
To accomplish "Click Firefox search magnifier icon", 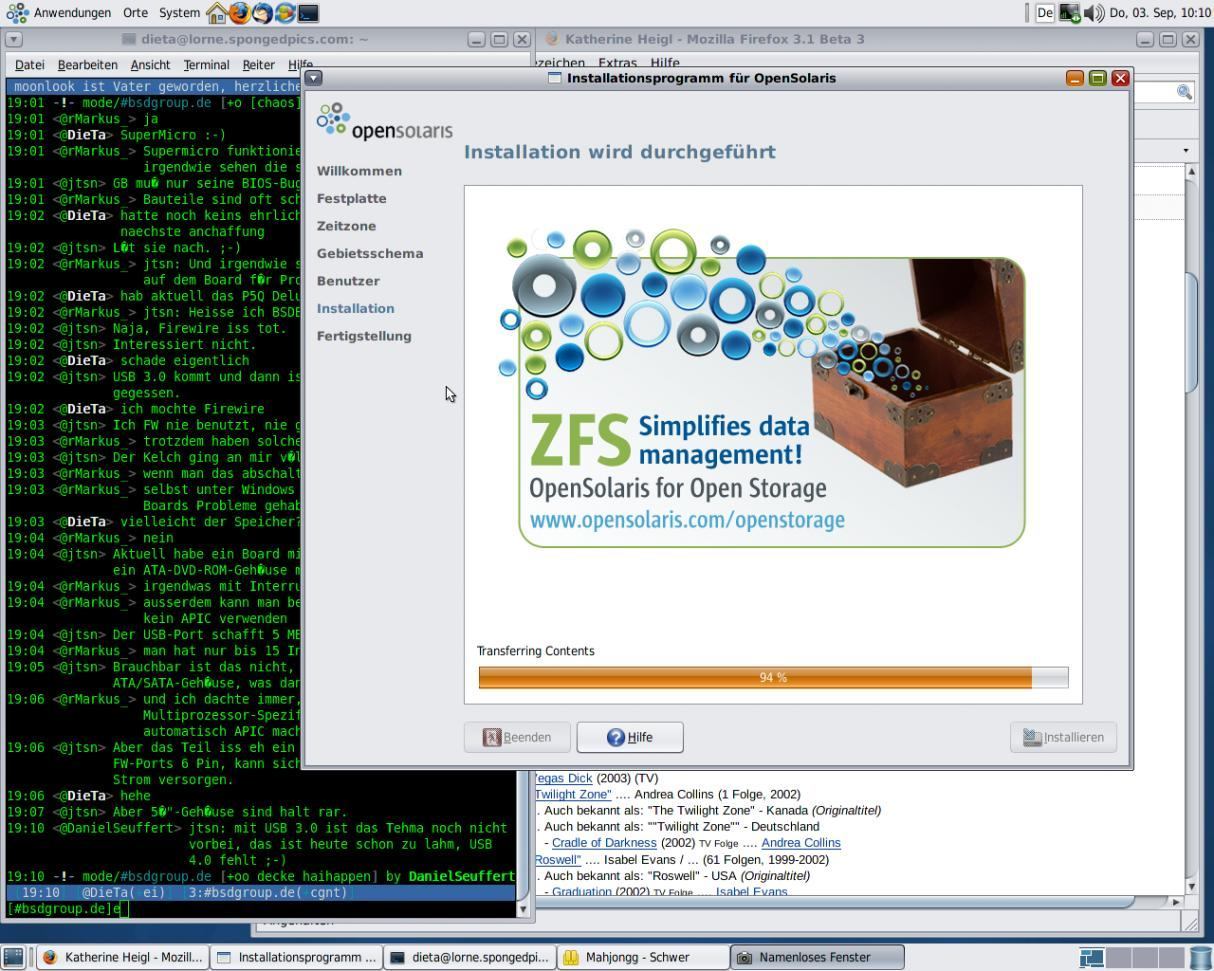I will click(1184, 92).
